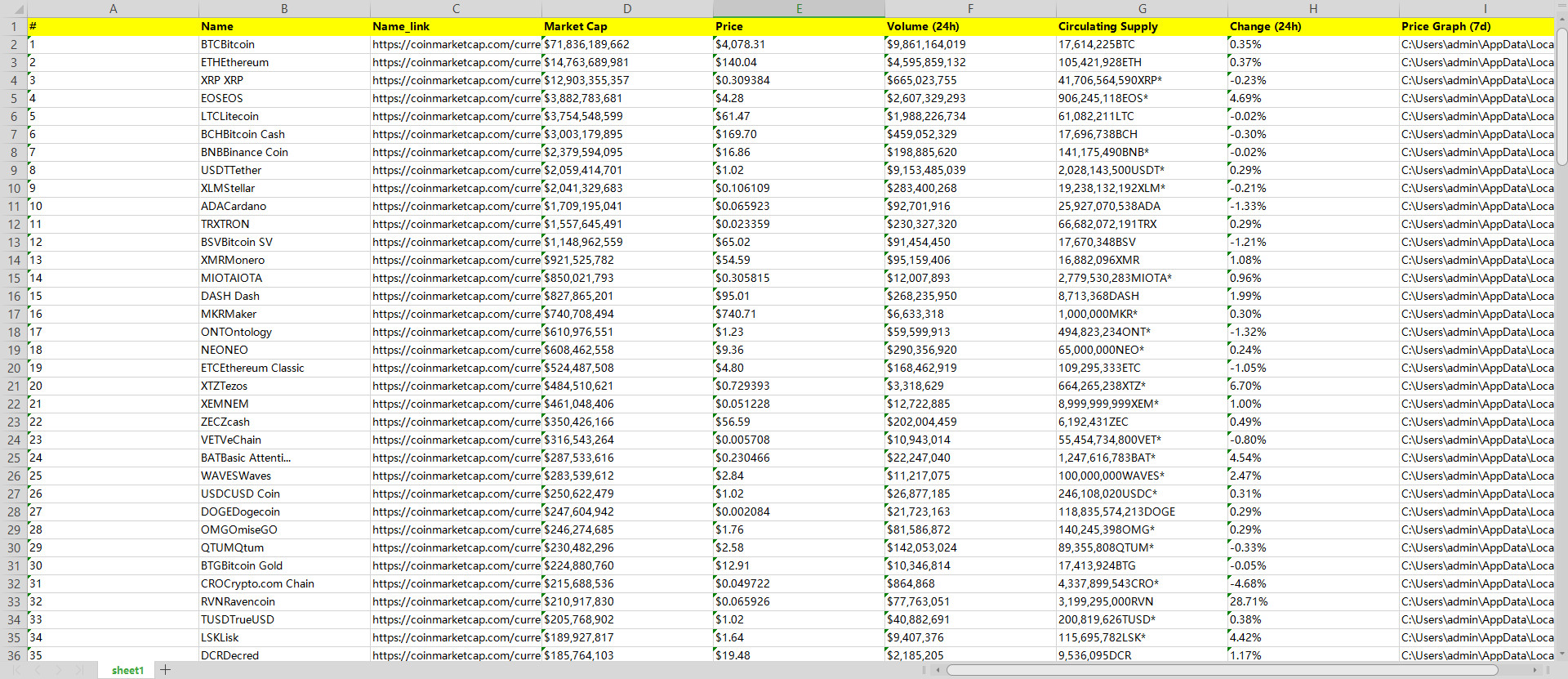Select the DOGEDogecoin name cell
This screenshot has height=679, width=1568.
tap(284, 511)
